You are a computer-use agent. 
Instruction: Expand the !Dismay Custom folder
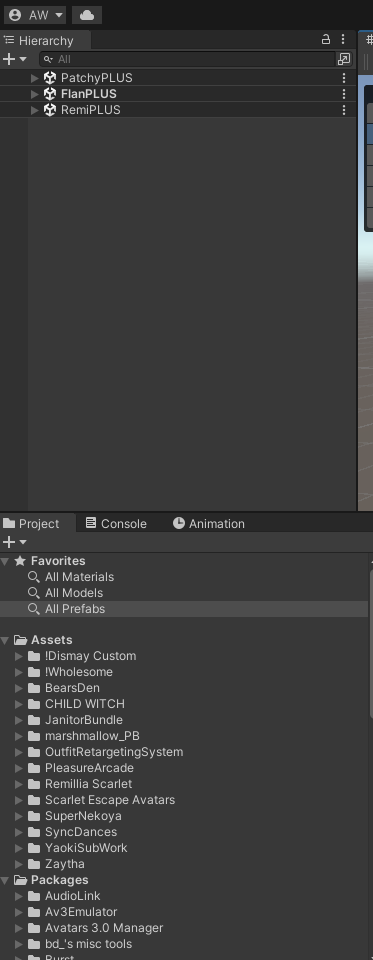19,656
